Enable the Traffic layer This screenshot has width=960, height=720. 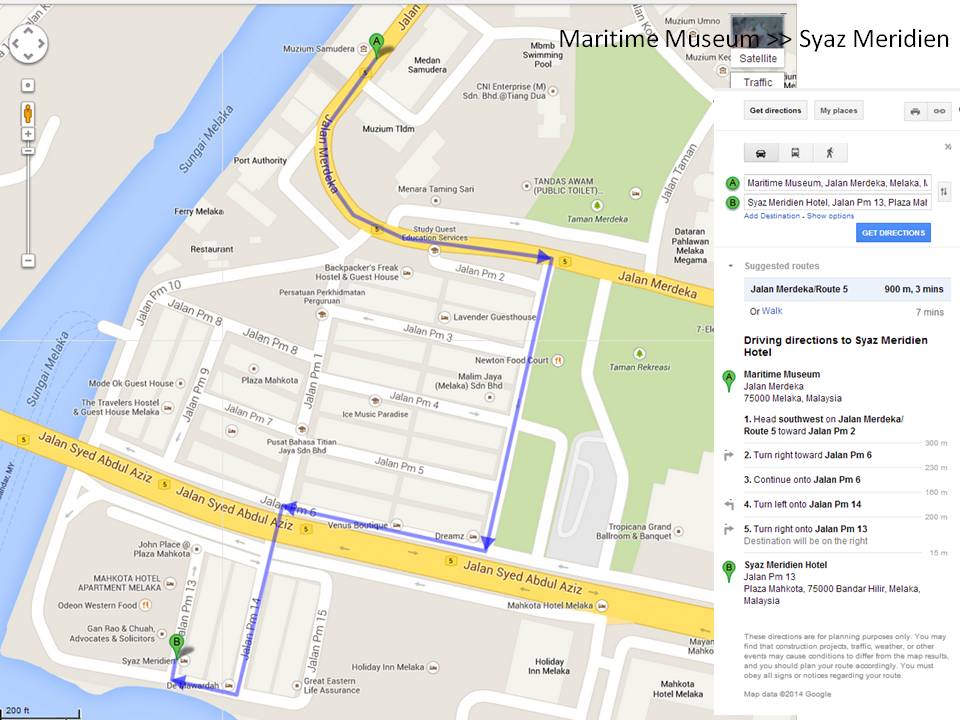click(x=758, y=83)
